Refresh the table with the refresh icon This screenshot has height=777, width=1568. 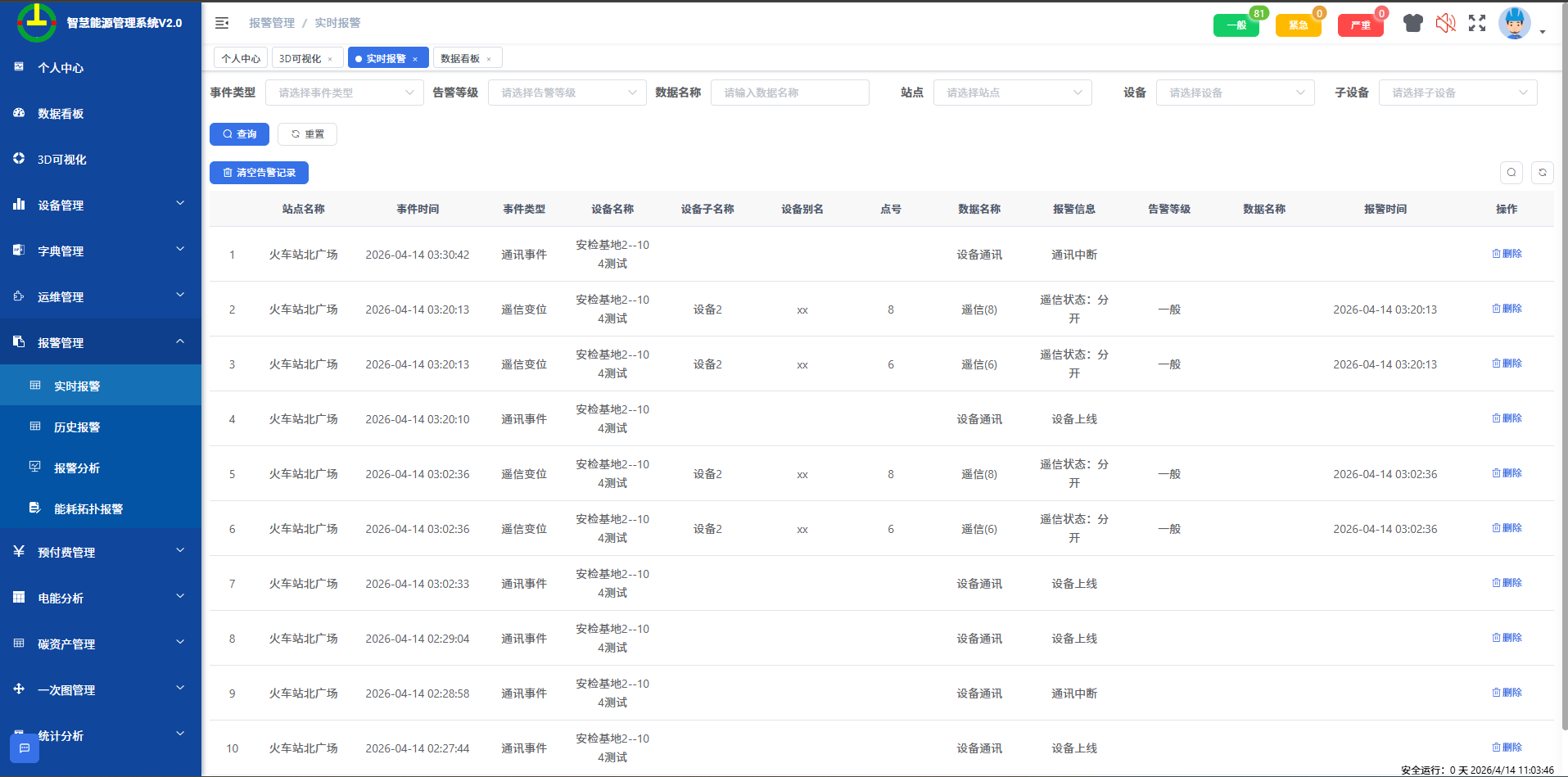(x=1542, y=173)
